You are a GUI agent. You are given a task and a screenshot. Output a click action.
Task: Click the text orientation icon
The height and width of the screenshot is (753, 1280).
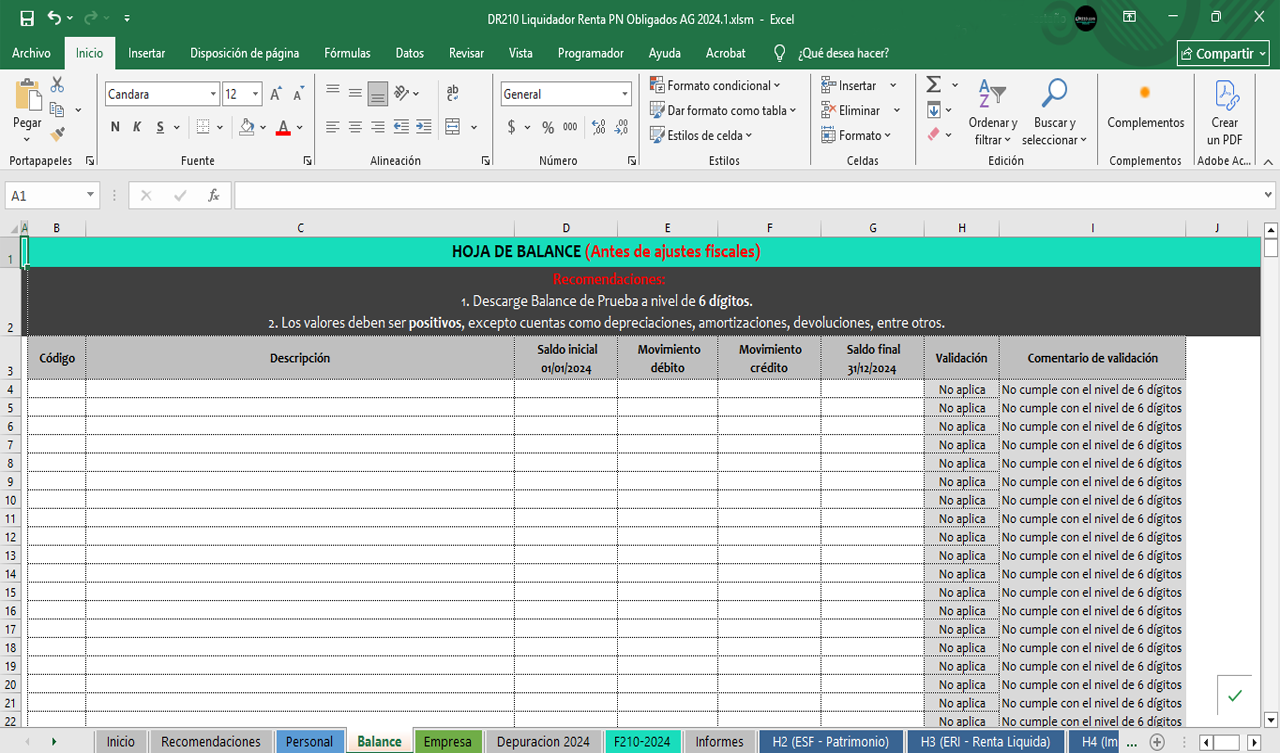tap(401, 93)
